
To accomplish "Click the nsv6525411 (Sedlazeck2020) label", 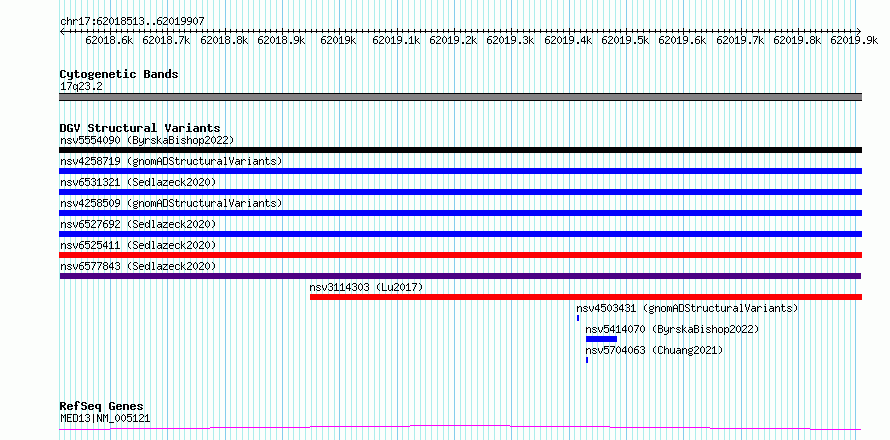I will (138, 245).
